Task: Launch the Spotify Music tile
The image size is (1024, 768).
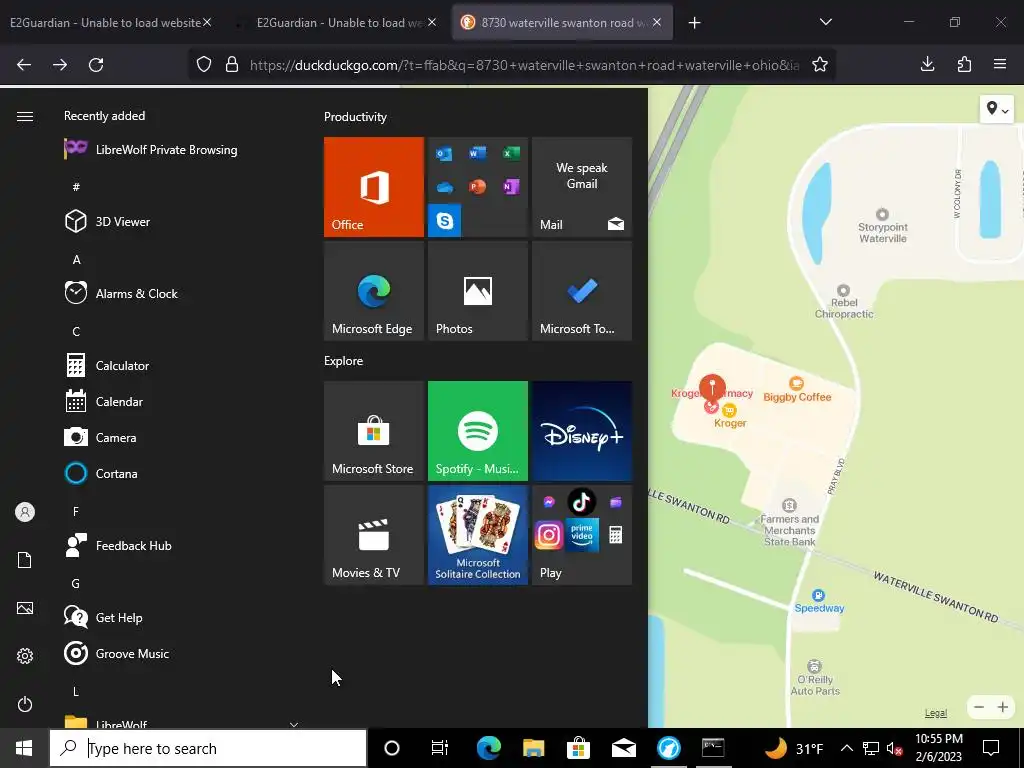Action: coord(477,431)
